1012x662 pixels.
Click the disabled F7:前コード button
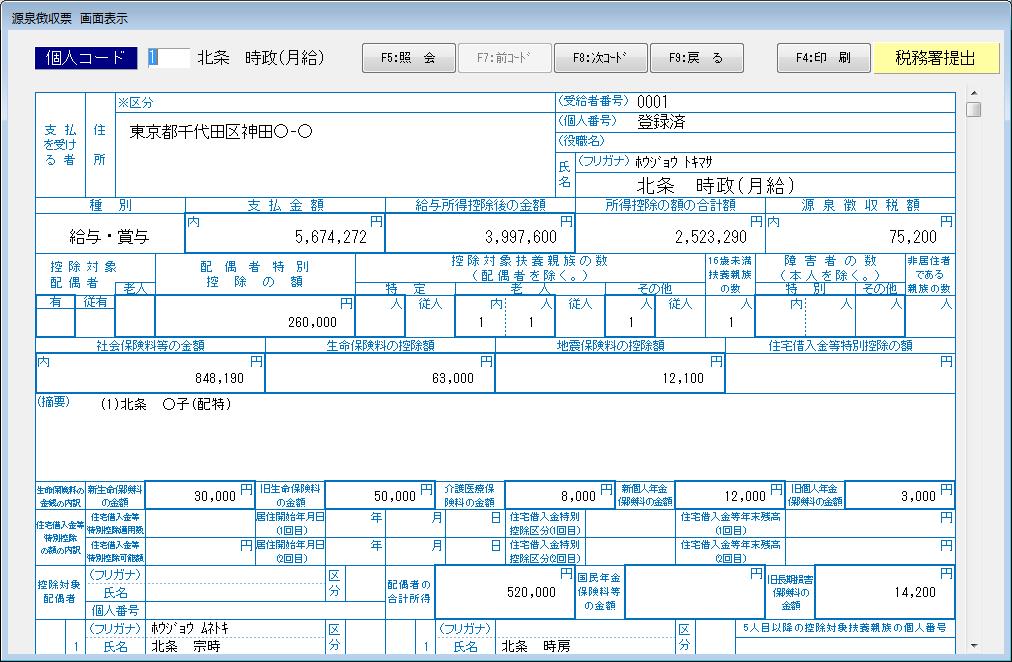tap(505, 58)
